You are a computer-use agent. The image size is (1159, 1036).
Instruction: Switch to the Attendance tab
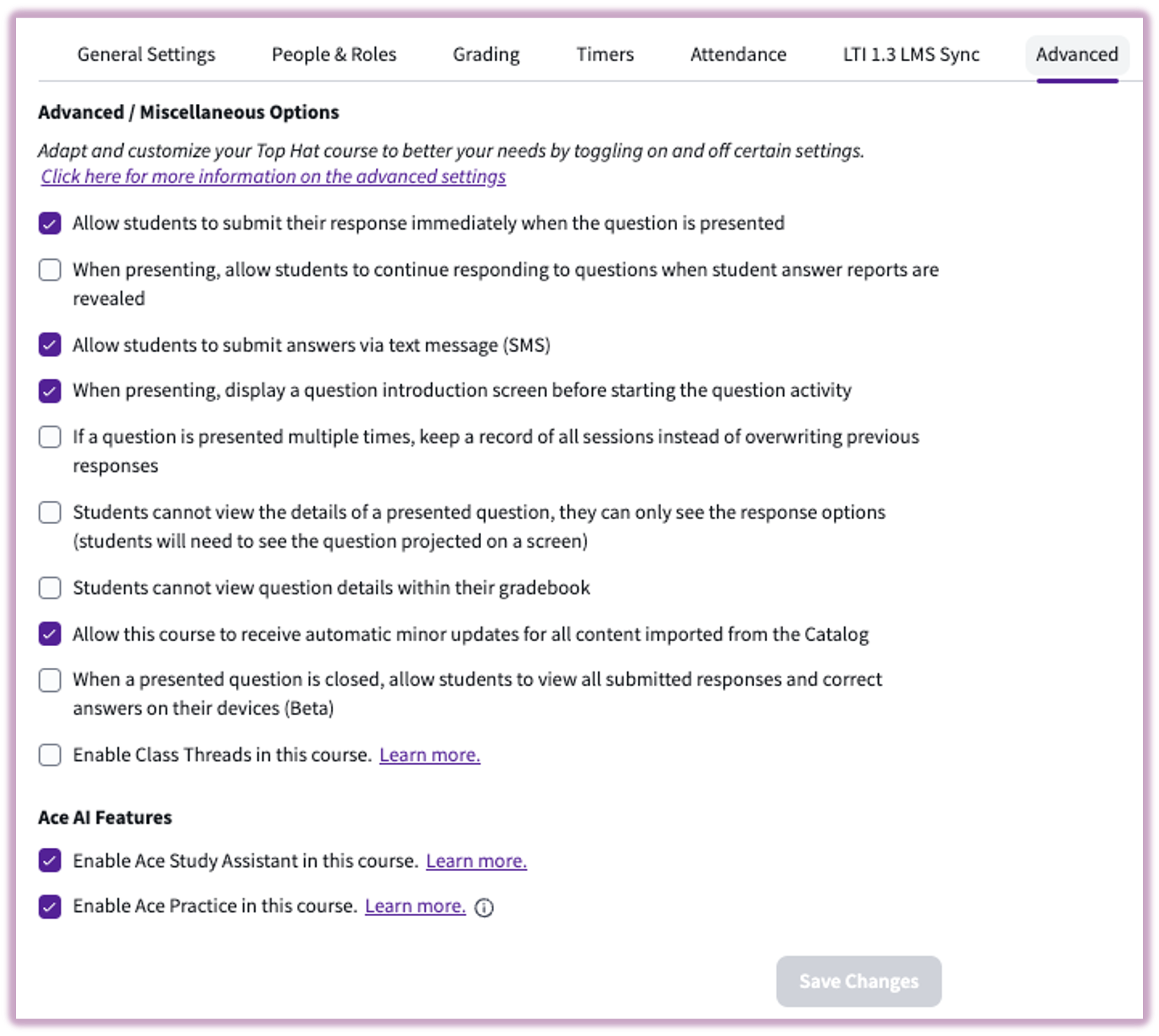(738, 54)
